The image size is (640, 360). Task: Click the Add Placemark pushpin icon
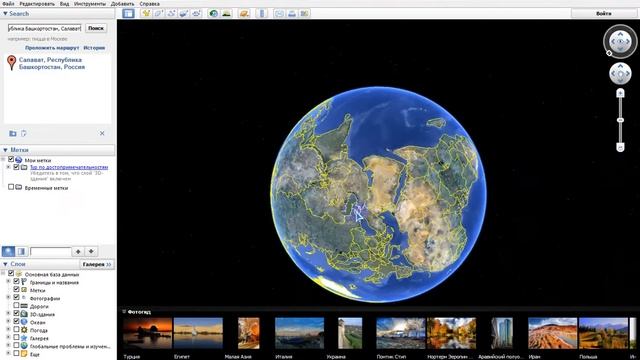[146, 13]
